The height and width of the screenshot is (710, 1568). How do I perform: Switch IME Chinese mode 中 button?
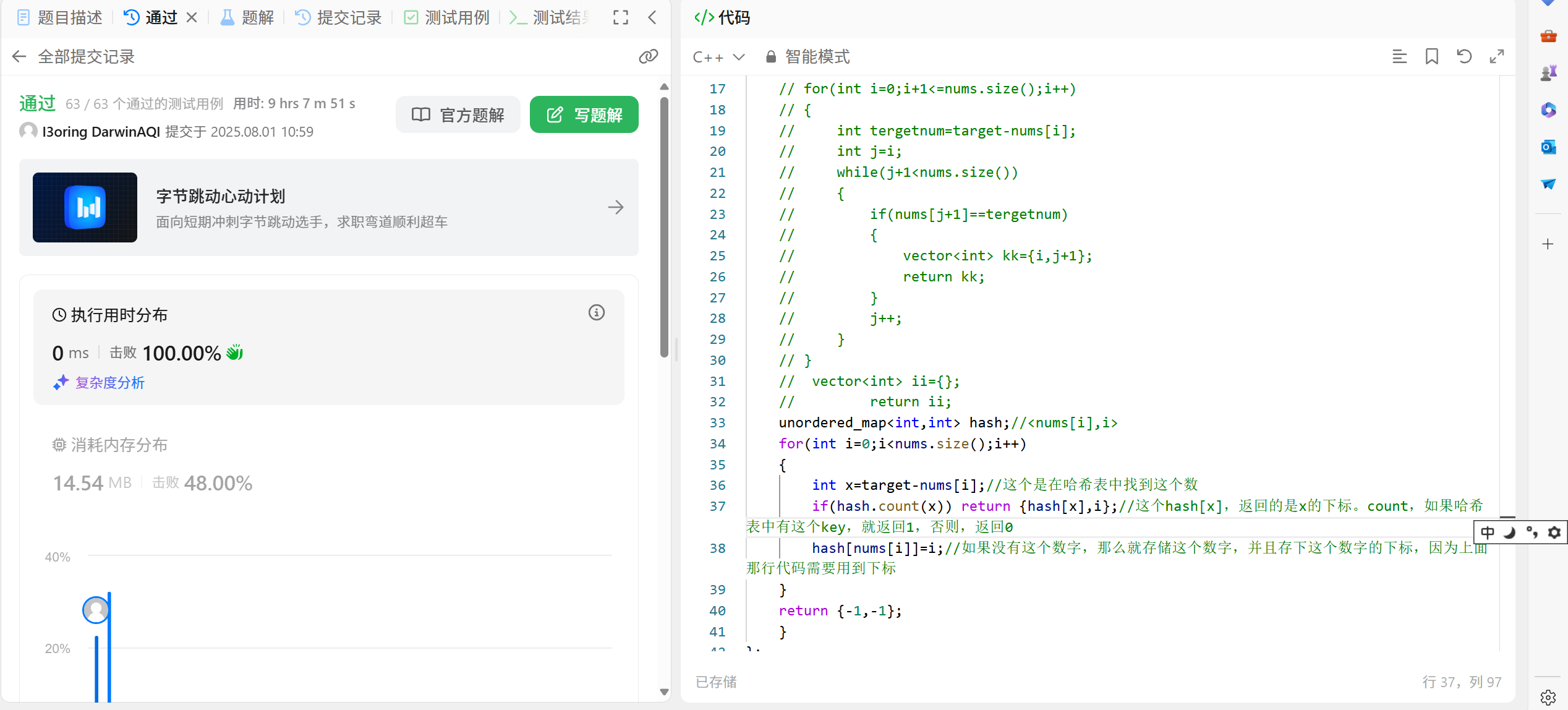pos(1488,532)
